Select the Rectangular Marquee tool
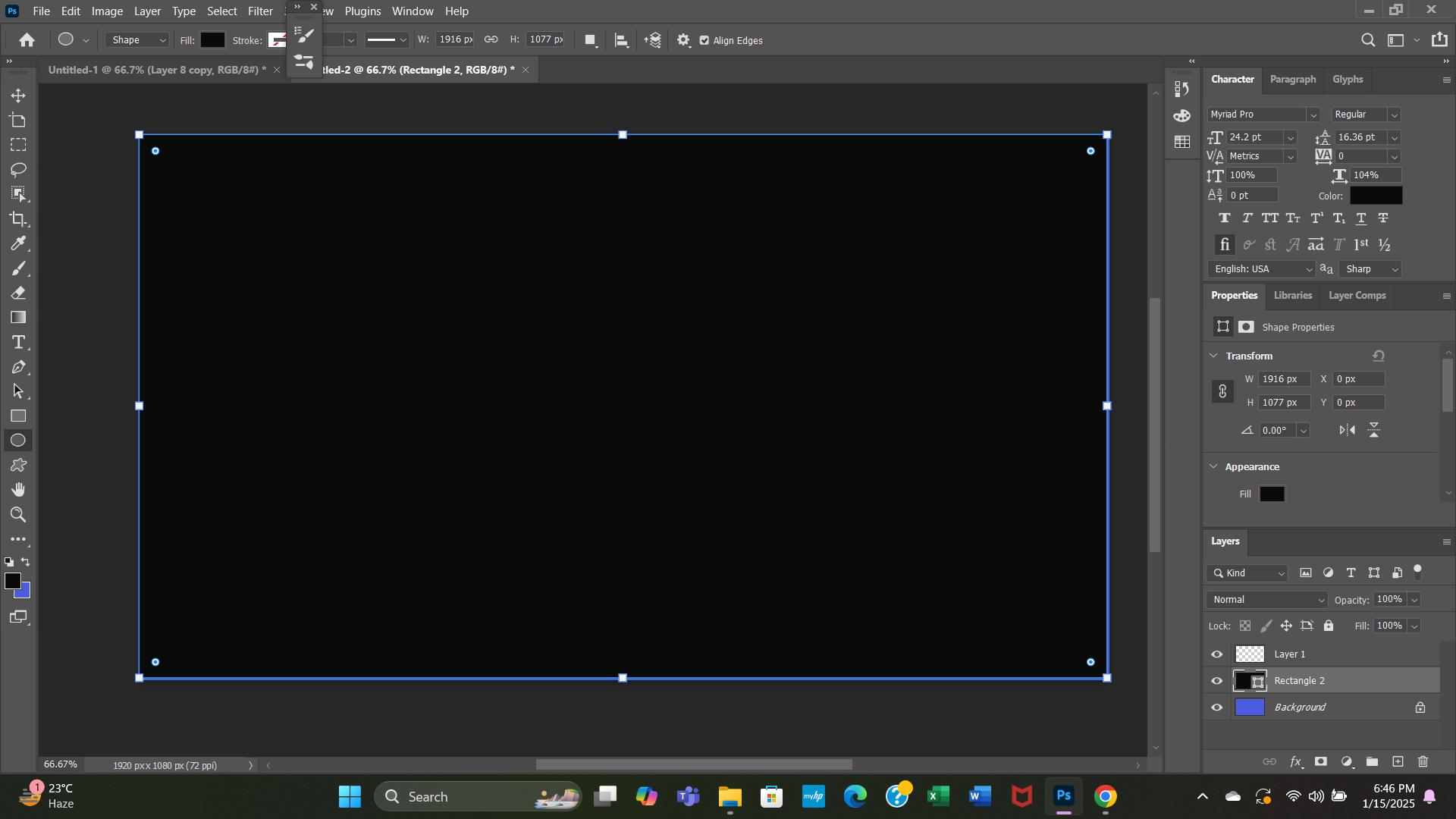 click(18, 145)
